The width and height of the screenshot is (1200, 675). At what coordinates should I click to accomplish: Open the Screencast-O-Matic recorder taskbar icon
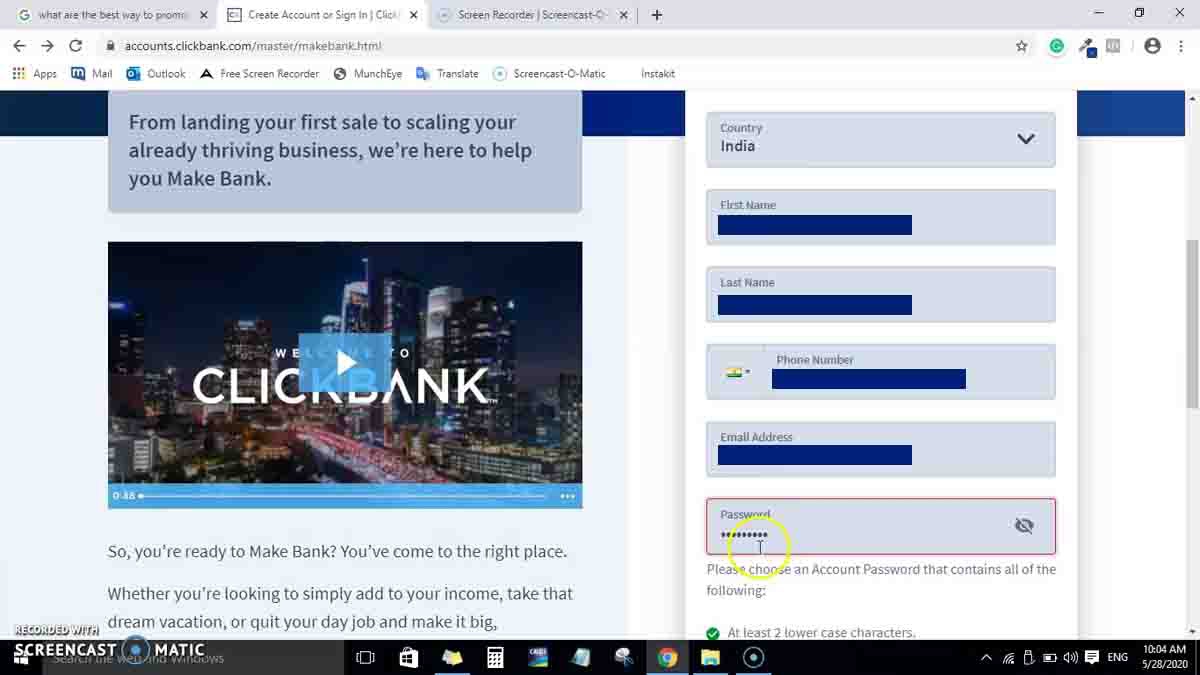[x=754, y=657]
